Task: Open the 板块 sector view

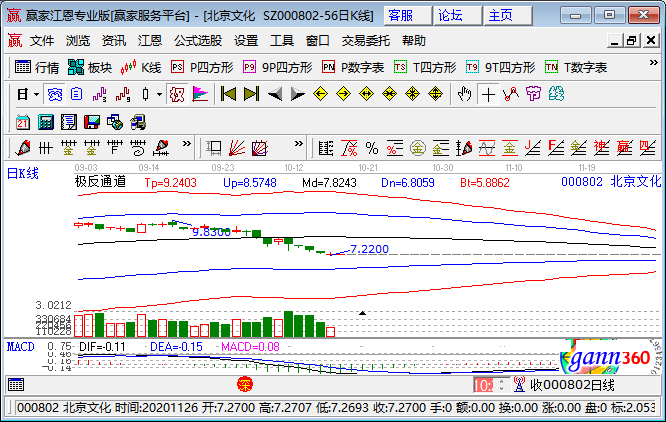Action: (90, 67)
